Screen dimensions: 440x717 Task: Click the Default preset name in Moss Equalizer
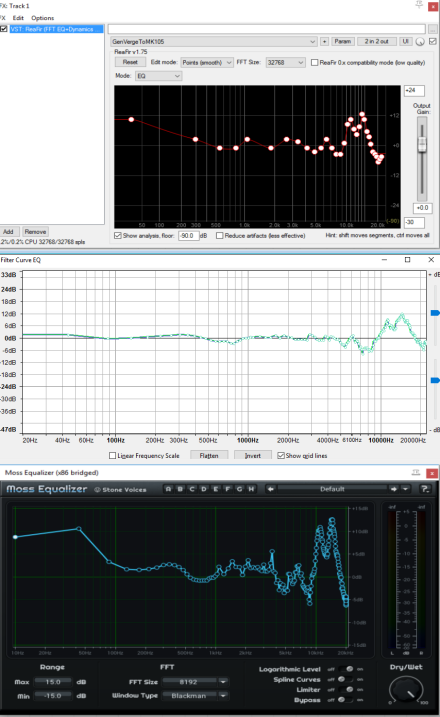click(332, 489)
